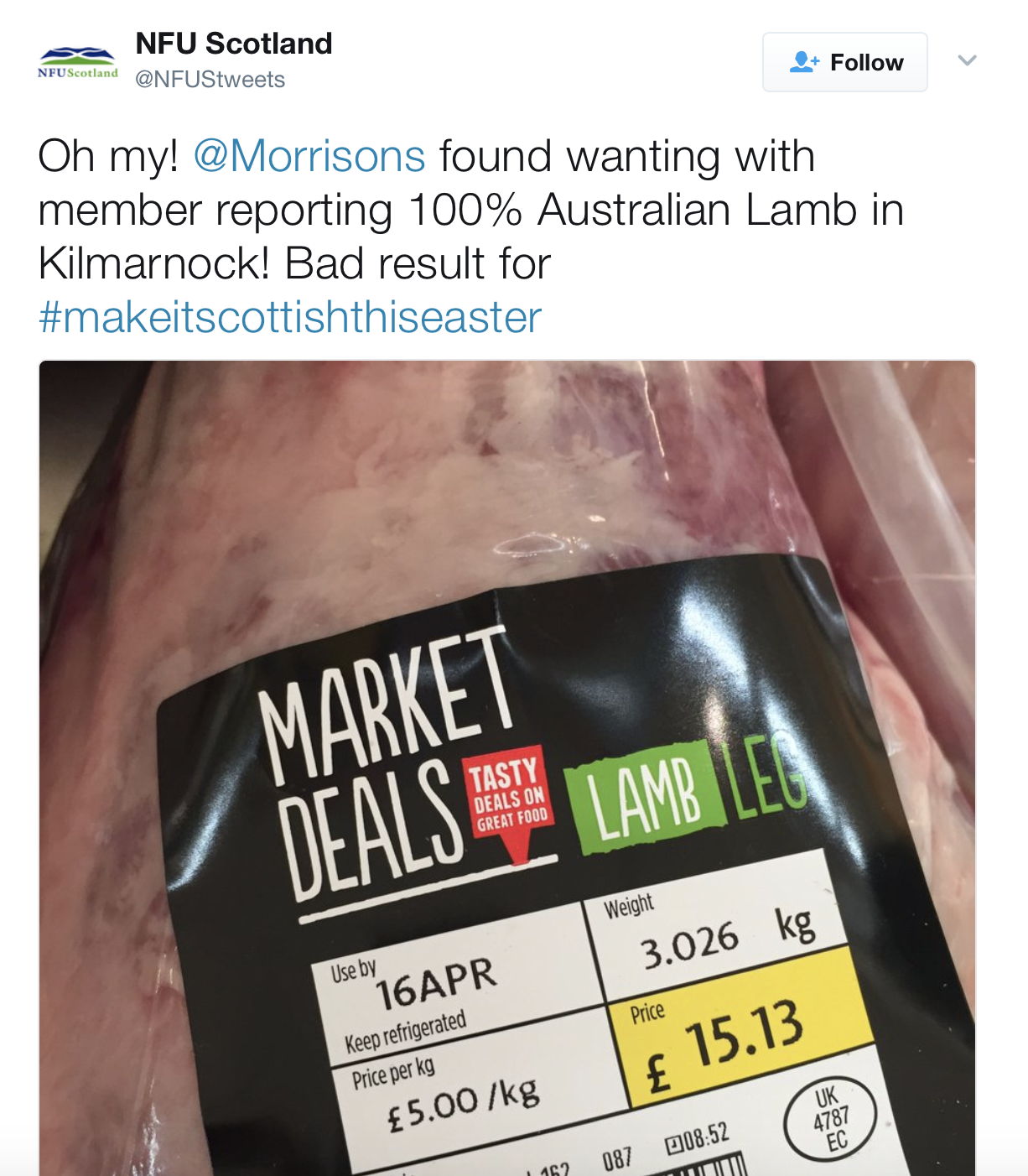
Task: Click the 08:52 clock stamp on label
Action: (x=698, y=1140)
